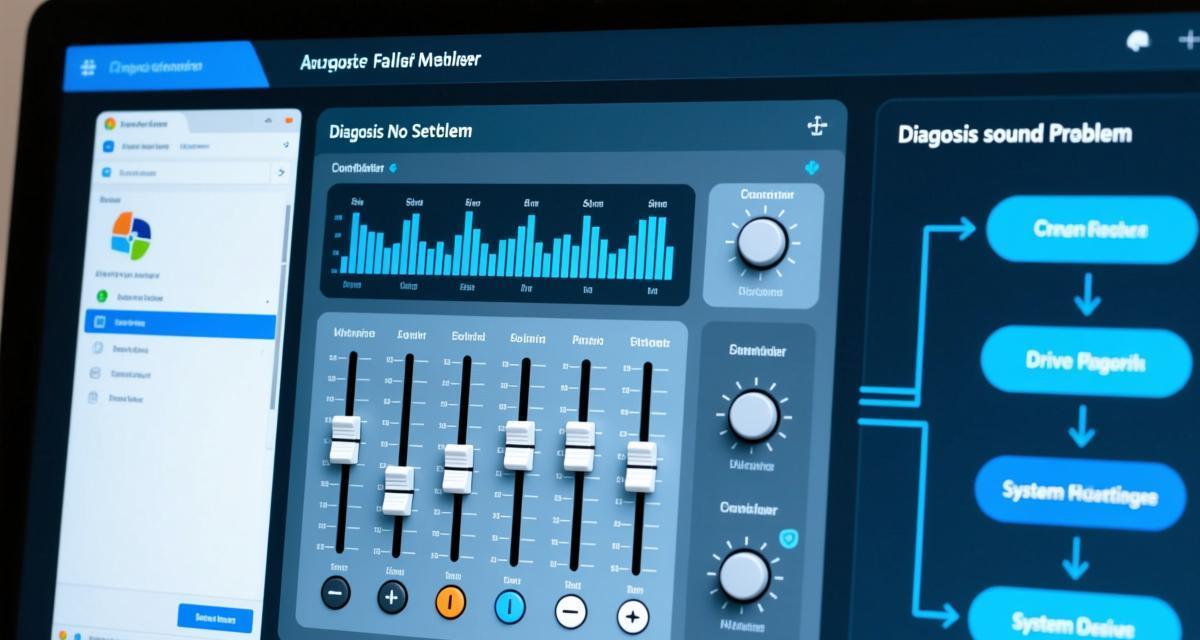Click the blue button at bottom of left panel
Screen dimensions: 1200x640
click(215, 617)
